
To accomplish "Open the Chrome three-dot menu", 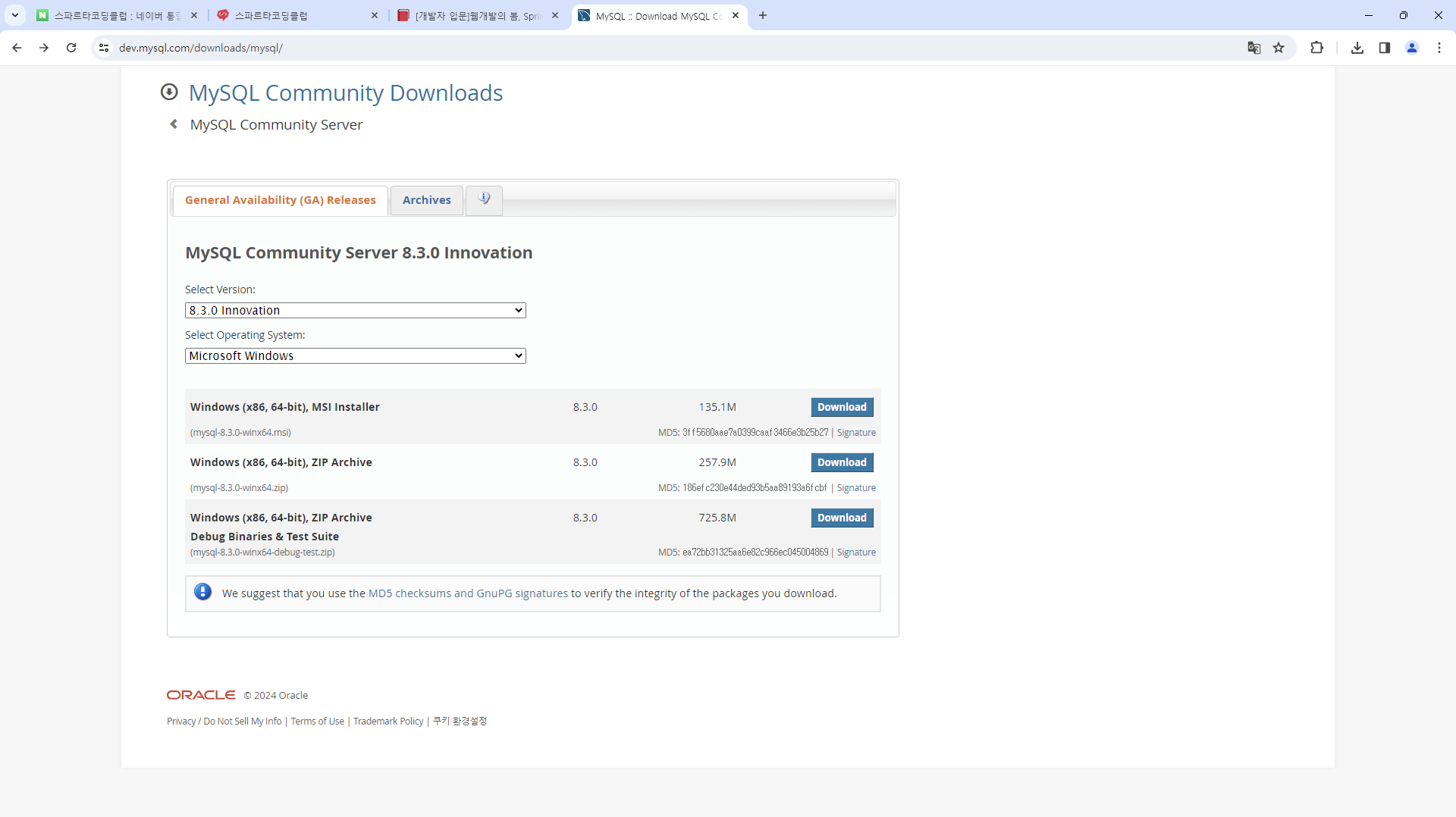I will (1439, 48).
